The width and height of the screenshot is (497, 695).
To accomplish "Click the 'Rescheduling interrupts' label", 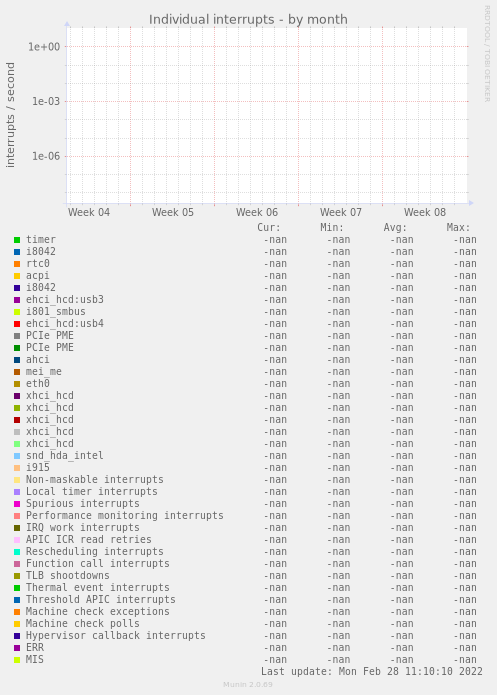I will (x=95, y=551).
